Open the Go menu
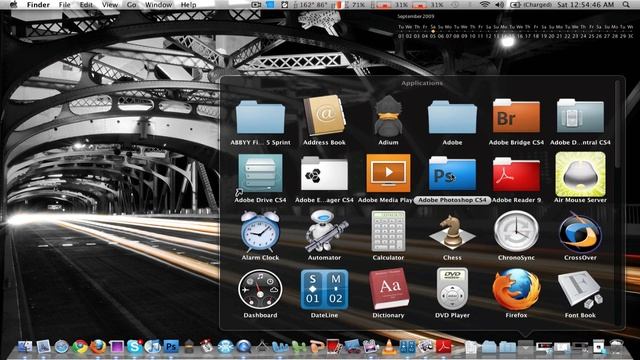640x360 pixels. [131, 4]
